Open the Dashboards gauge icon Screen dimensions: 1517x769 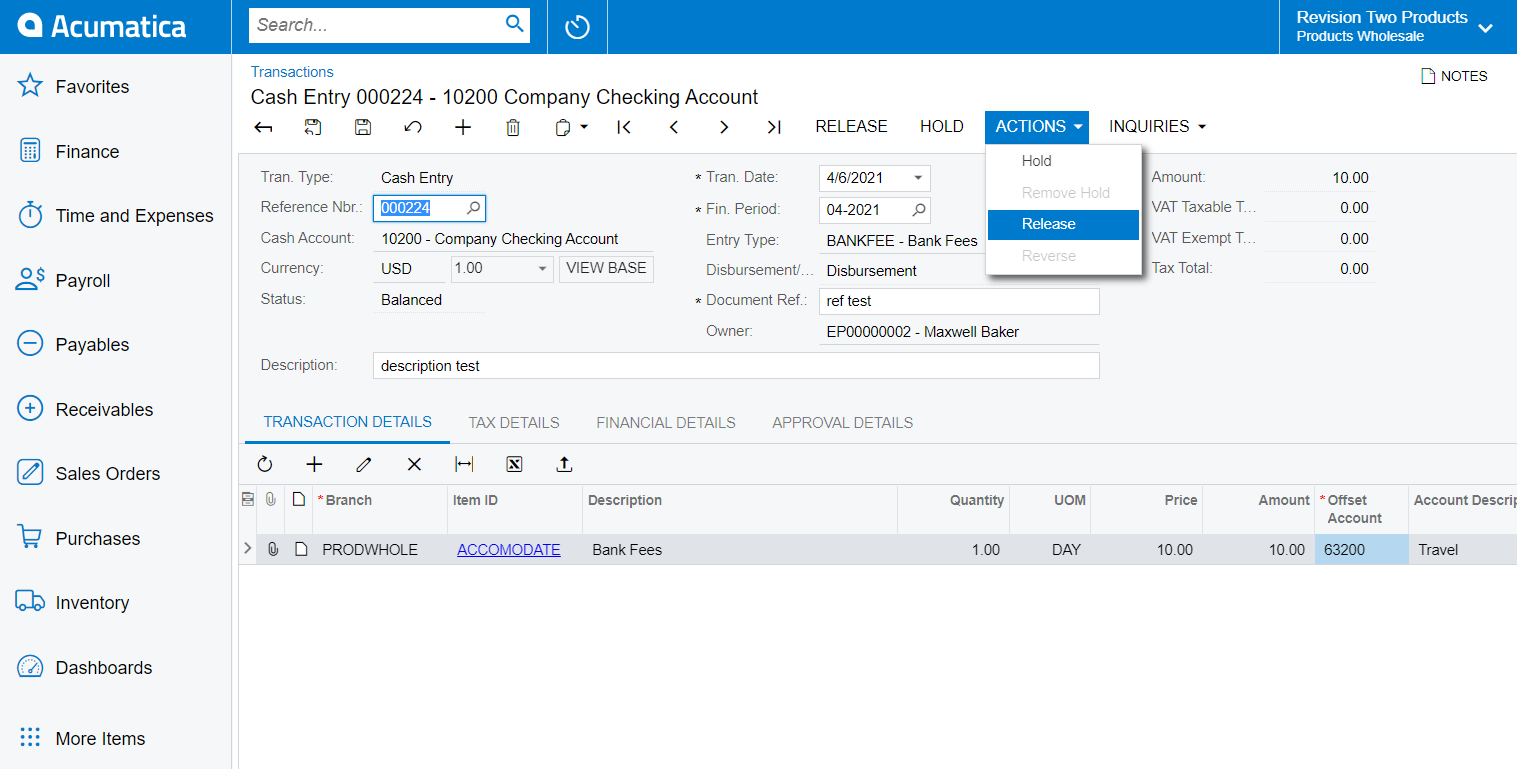30,667
